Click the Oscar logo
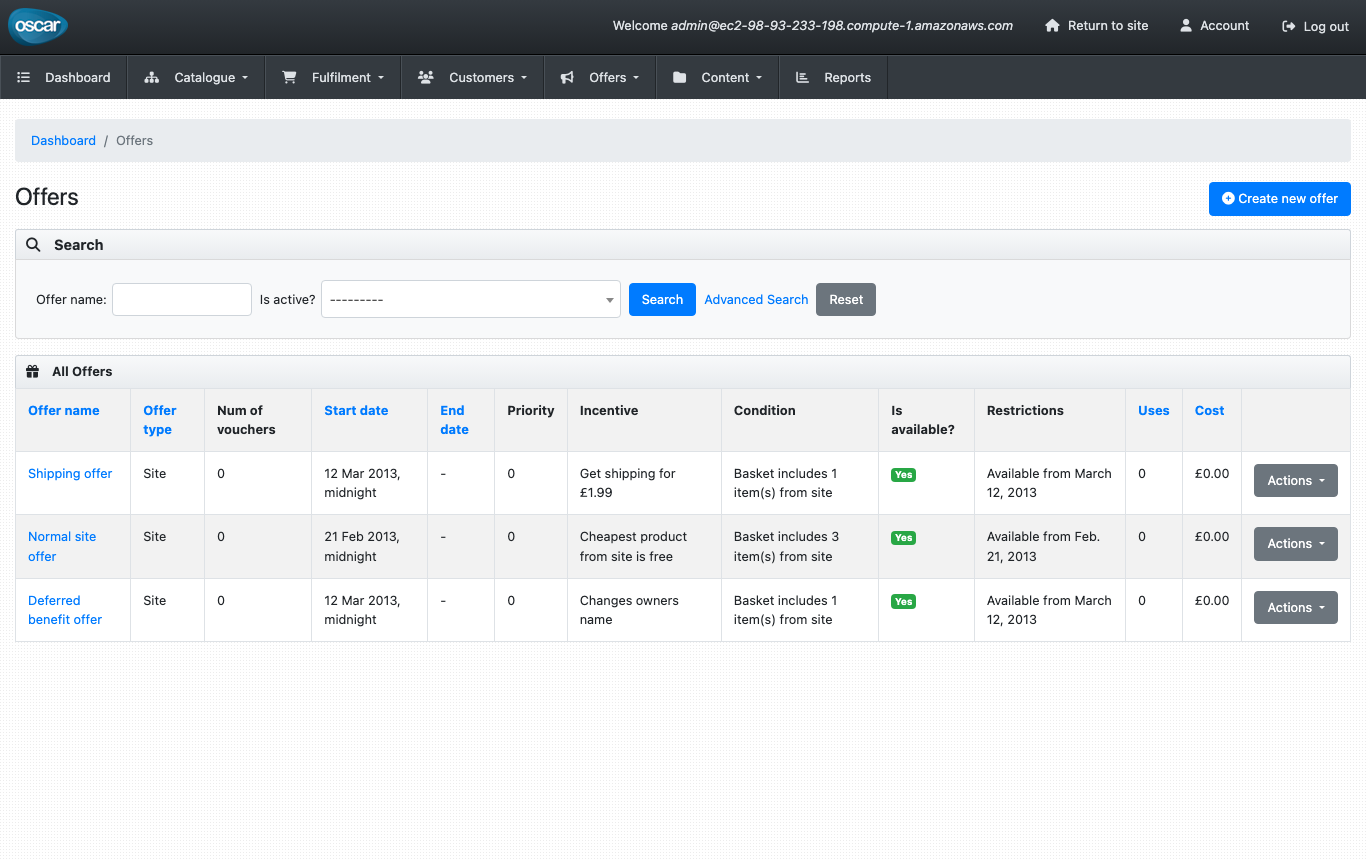 click(38, 26)
